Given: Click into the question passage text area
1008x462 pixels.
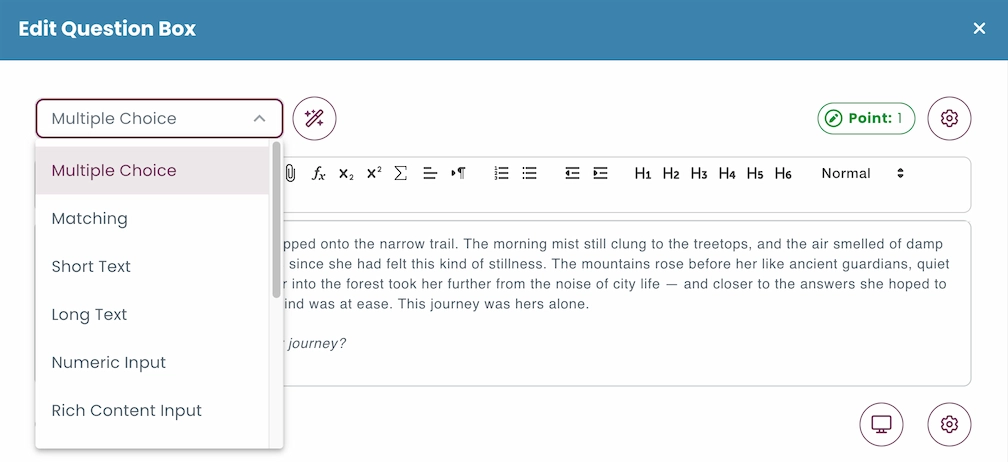Looking at the screenshot, I should point(627,303).
